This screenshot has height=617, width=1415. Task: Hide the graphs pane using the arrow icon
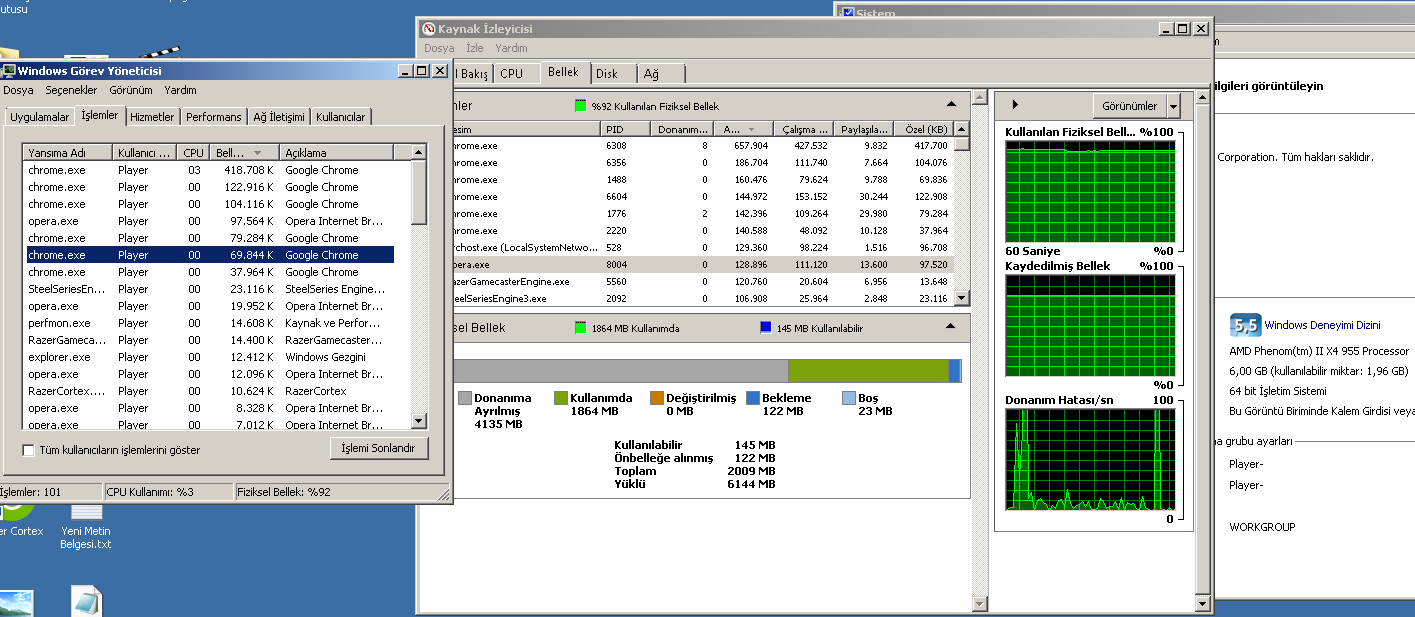coord(1015,105)
